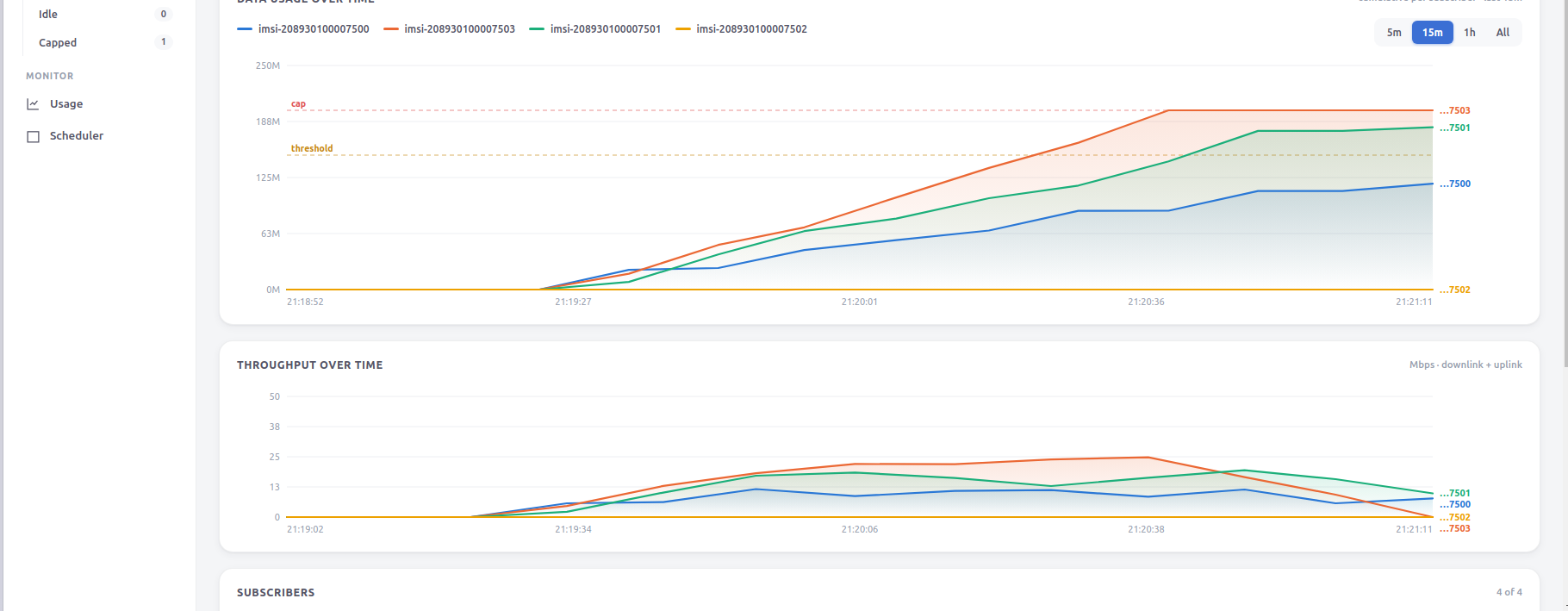Click the 250M y-axis label
This screenshot has height=611, width=1568.
pyautogui.click(x=268, y=65)
